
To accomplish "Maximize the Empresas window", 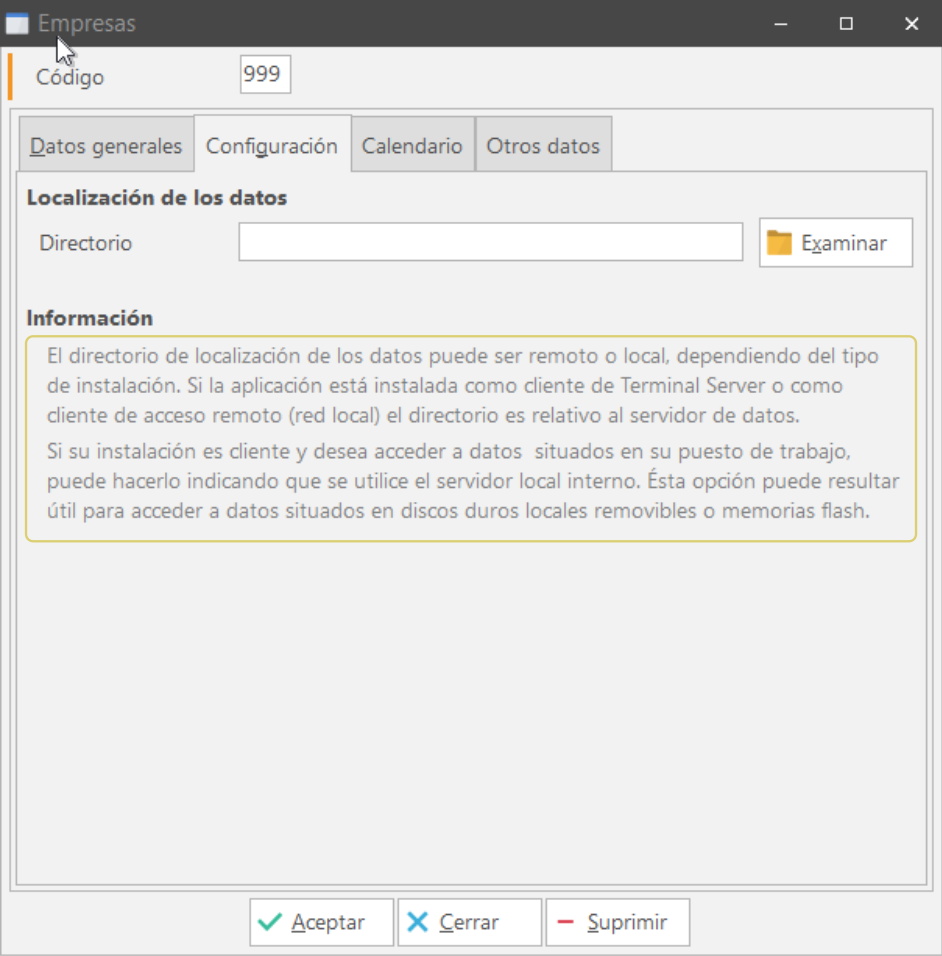I will pyautogui.click(x=846, y=24).
